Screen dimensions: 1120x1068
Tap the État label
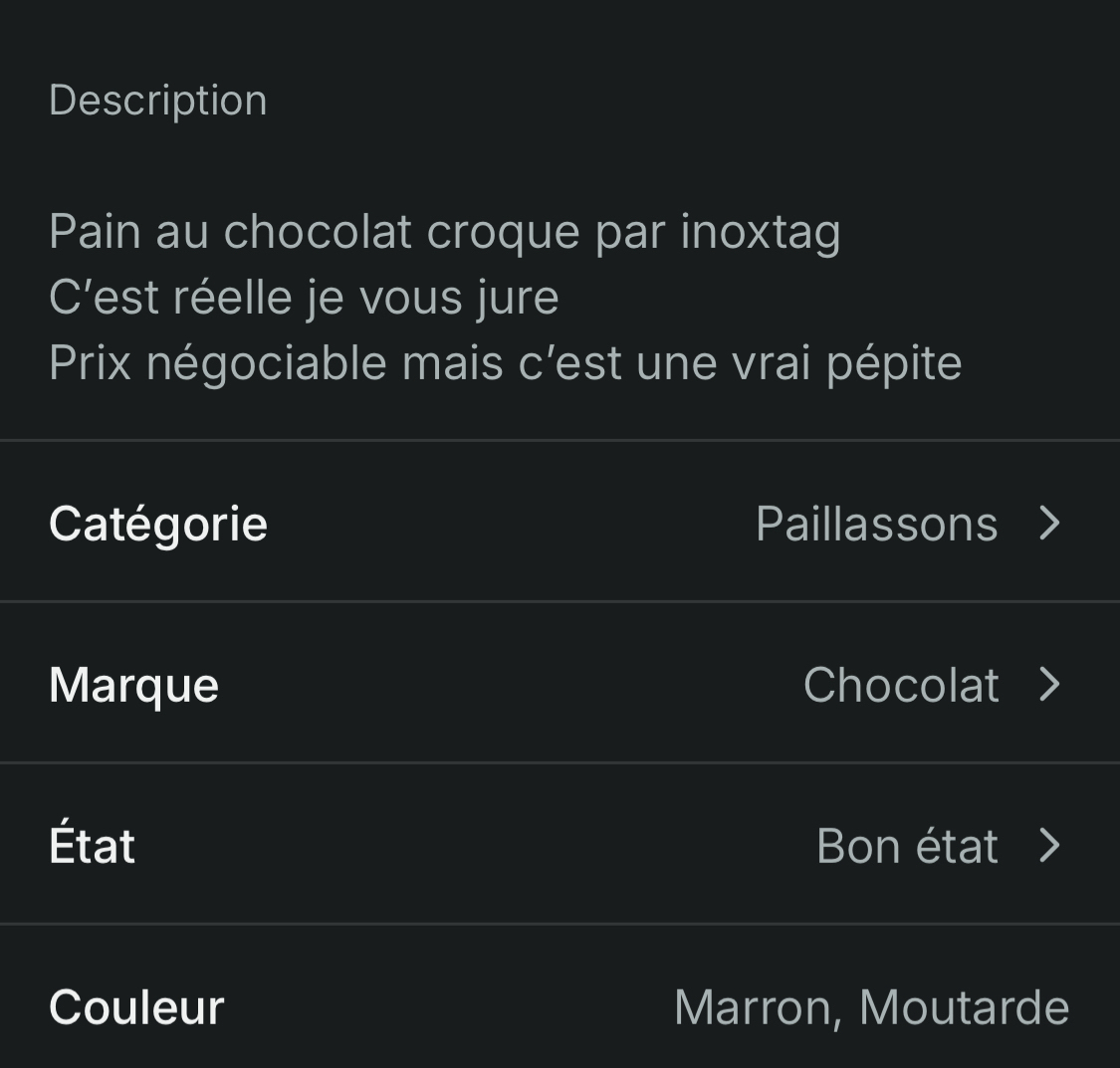click(x=92, y=846)
